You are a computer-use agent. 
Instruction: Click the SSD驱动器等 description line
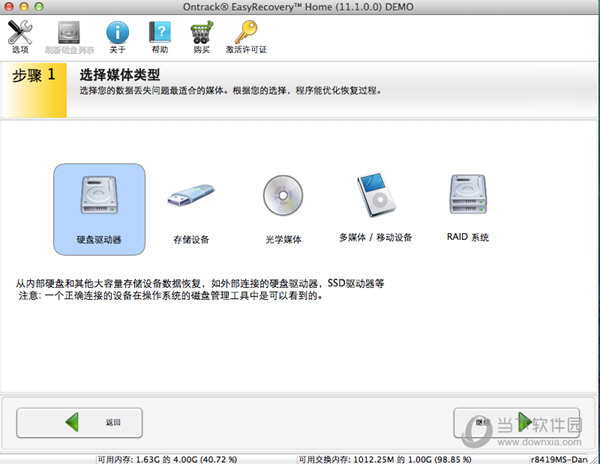[x=200, y=283]
